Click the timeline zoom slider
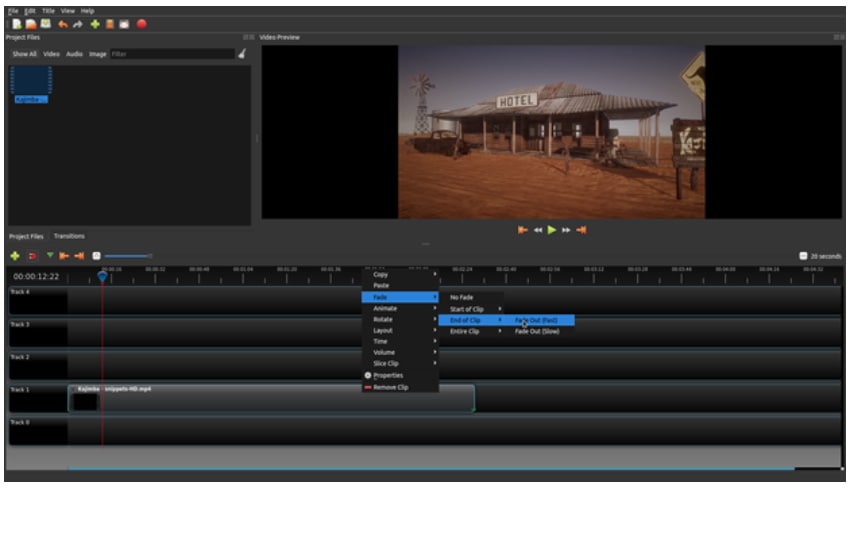 click(x=128, y=256)
